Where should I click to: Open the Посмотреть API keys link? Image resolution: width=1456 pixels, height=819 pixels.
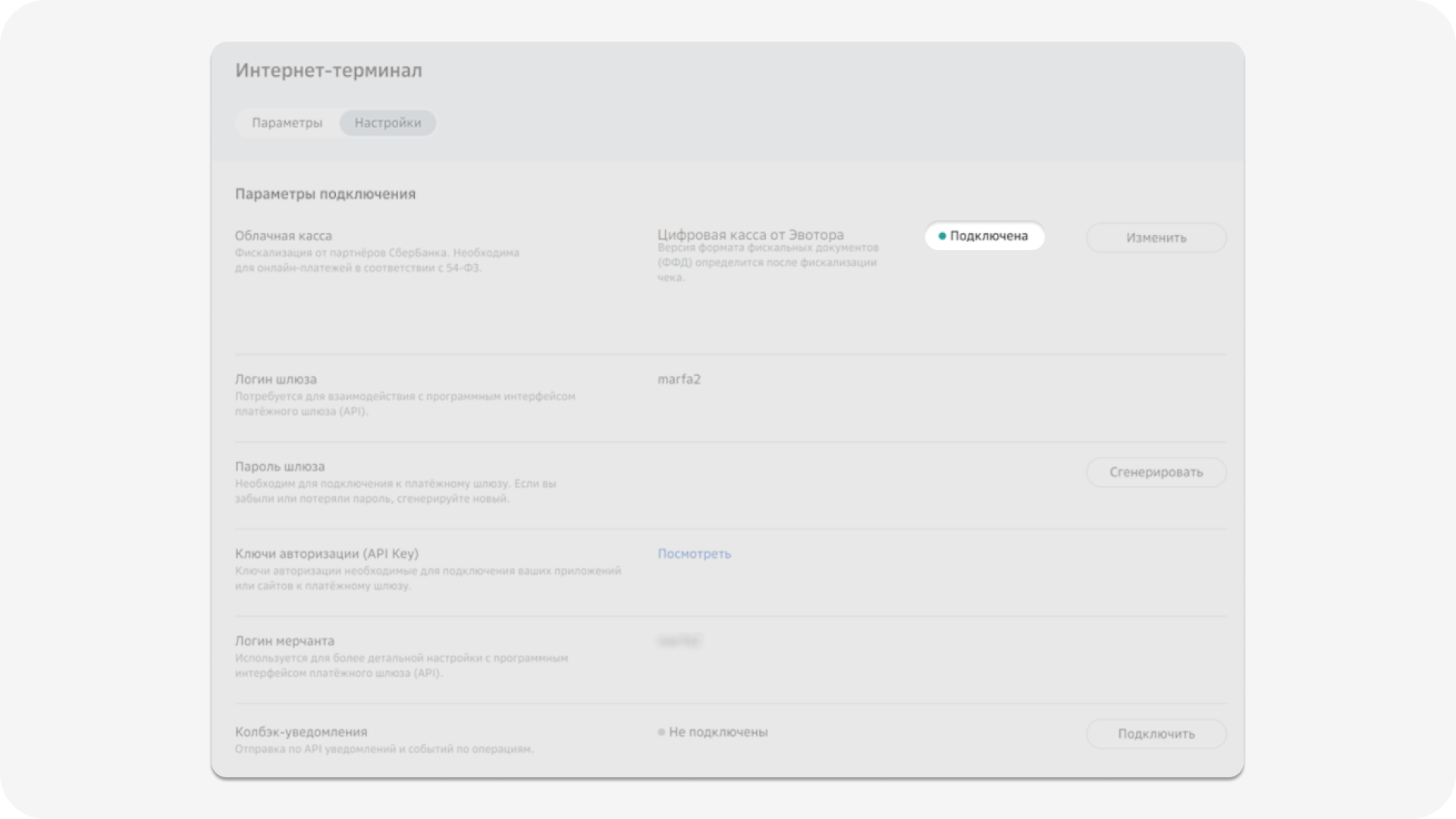[x=694, y=554]
